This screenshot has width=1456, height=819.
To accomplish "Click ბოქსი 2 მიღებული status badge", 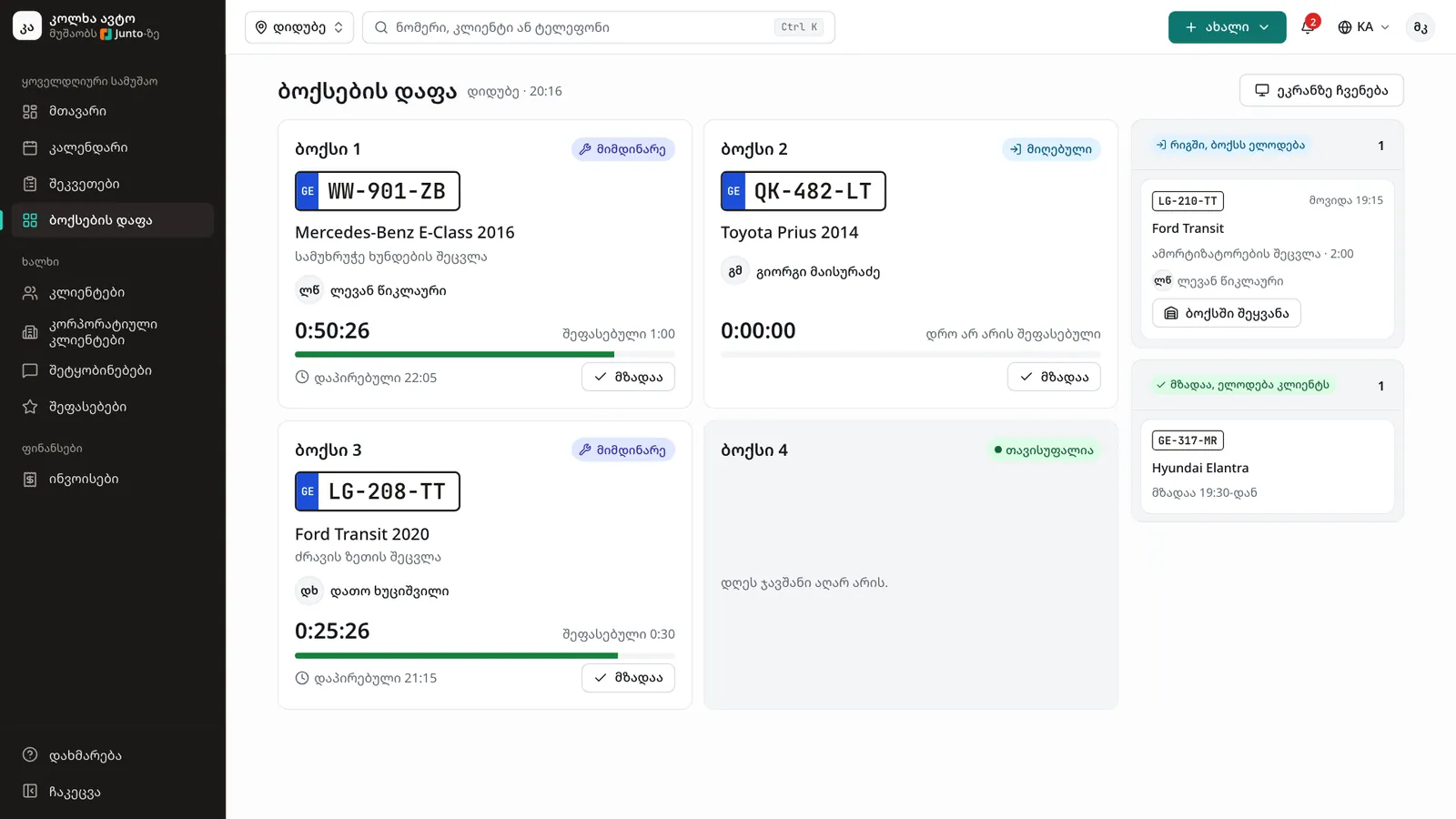I will (x=1051, y=149).
